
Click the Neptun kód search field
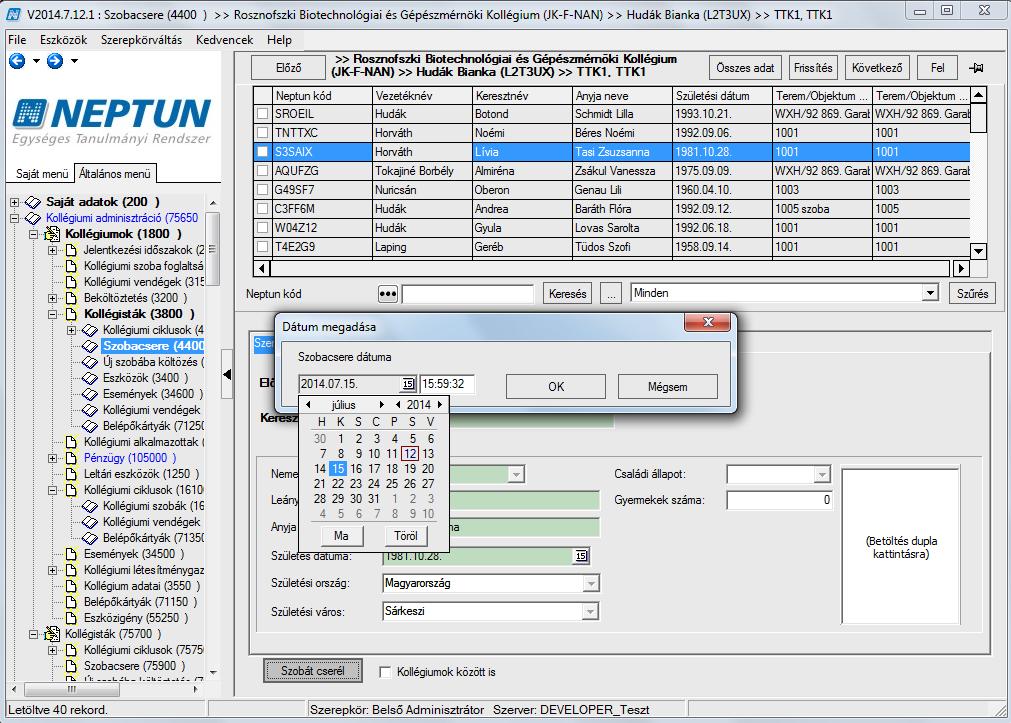click(x=467, y=294)
